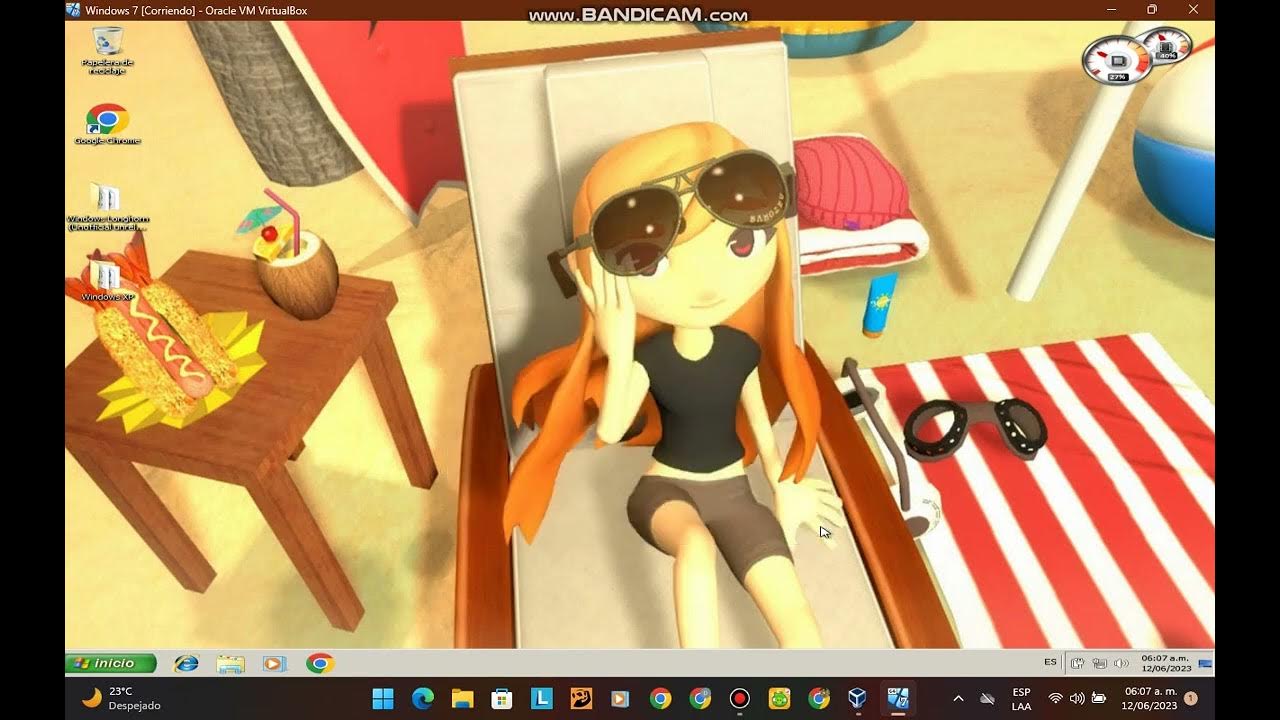Click the Show Desktop button in Windows 7
The height and width of the screenshot is (720, 1280).
[1205, 663]
